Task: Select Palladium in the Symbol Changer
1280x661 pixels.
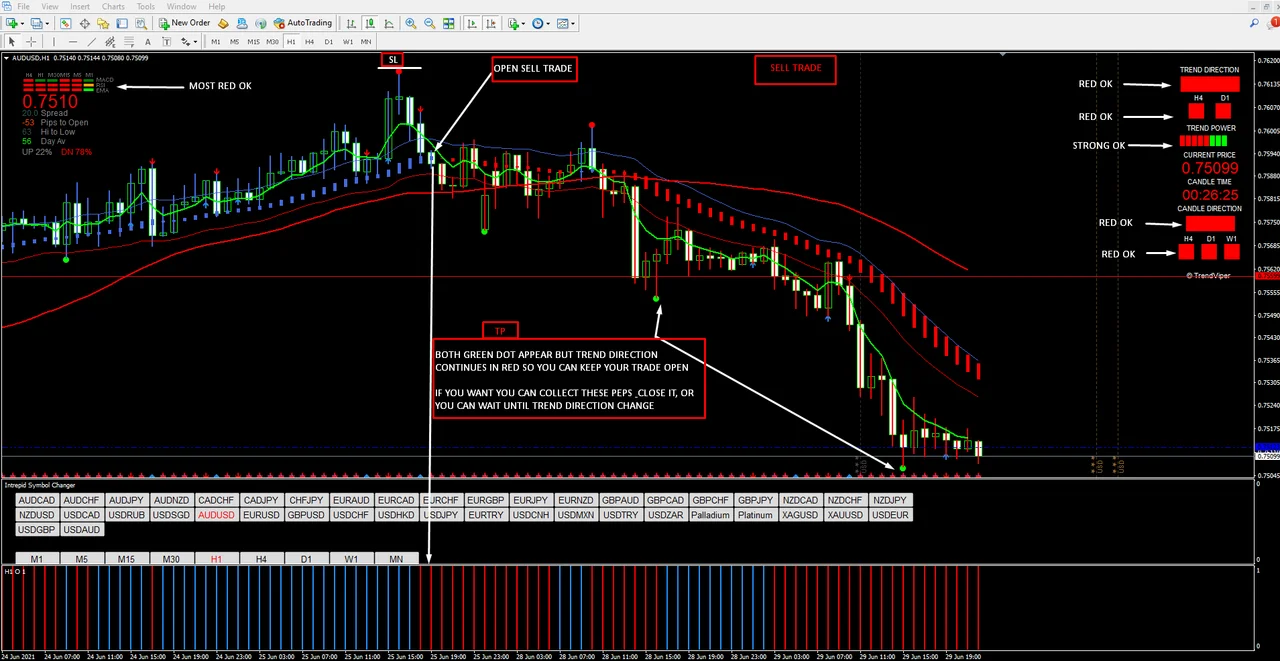Action: pyautogui.click(x=710, y=515)
